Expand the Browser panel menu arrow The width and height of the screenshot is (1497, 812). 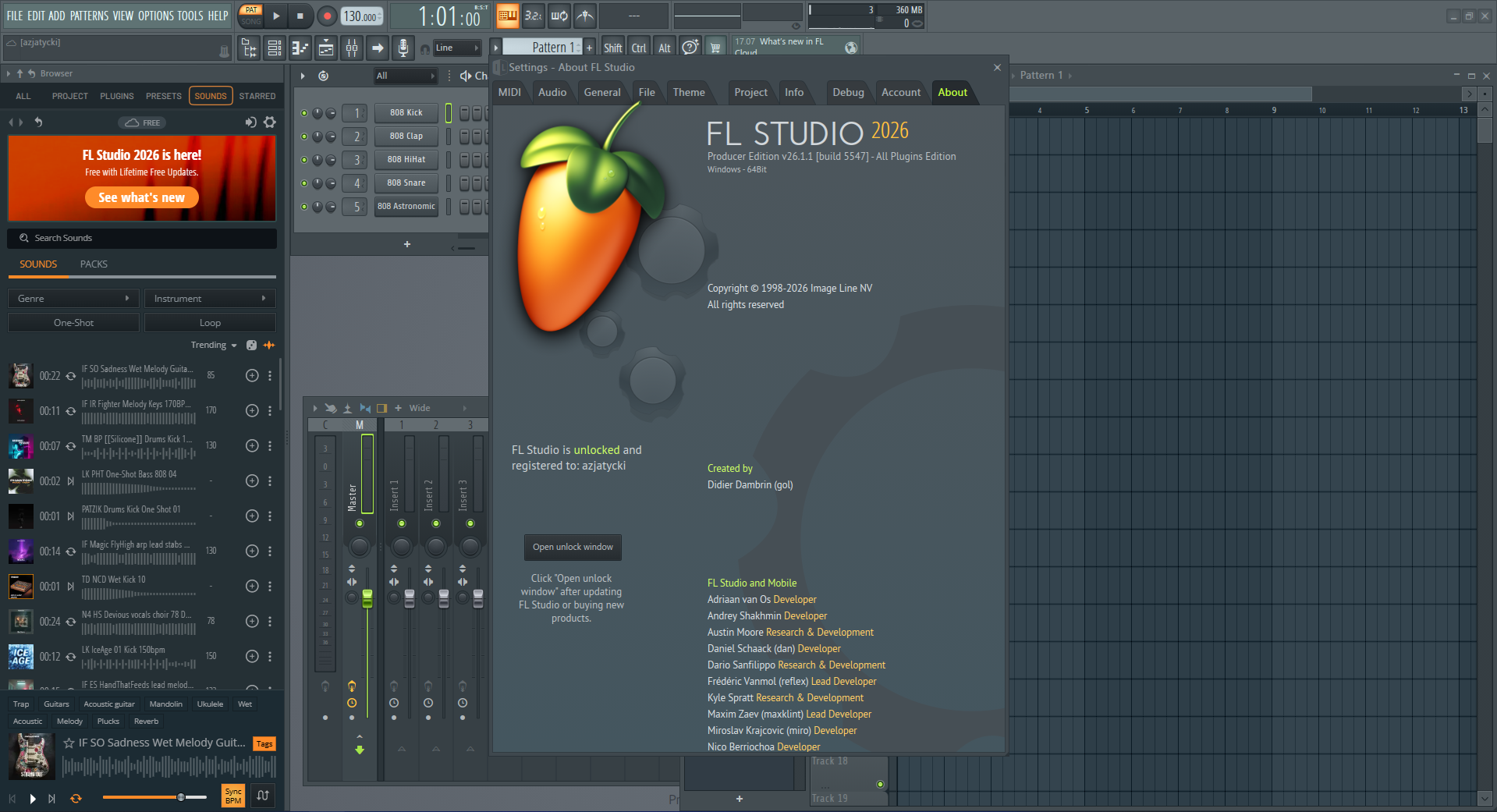[x=9, y=73]
